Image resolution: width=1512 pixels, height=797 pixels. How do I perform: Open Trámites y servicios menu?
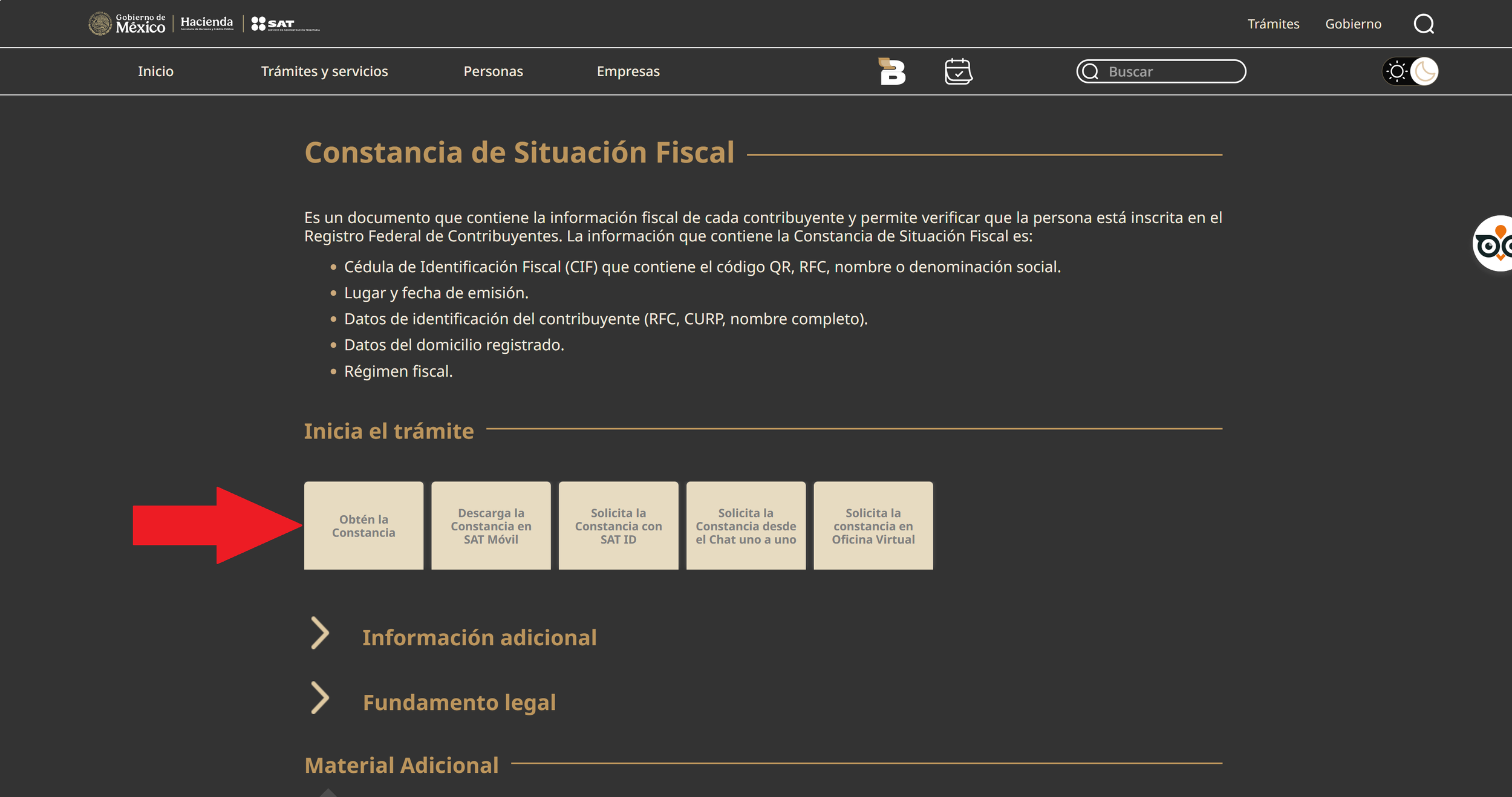[x=324, y=71]
